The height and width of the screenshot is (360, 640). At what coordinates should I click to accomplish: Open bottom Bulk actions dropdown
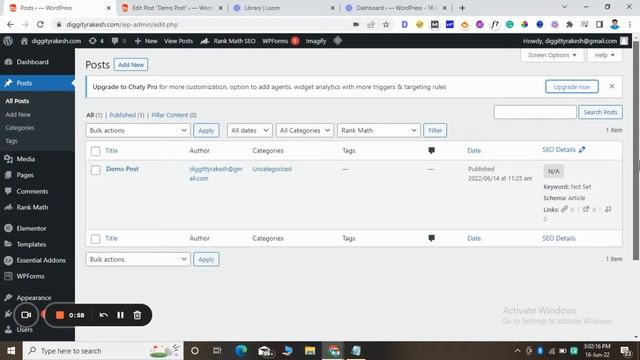click(x=138, y=259)
